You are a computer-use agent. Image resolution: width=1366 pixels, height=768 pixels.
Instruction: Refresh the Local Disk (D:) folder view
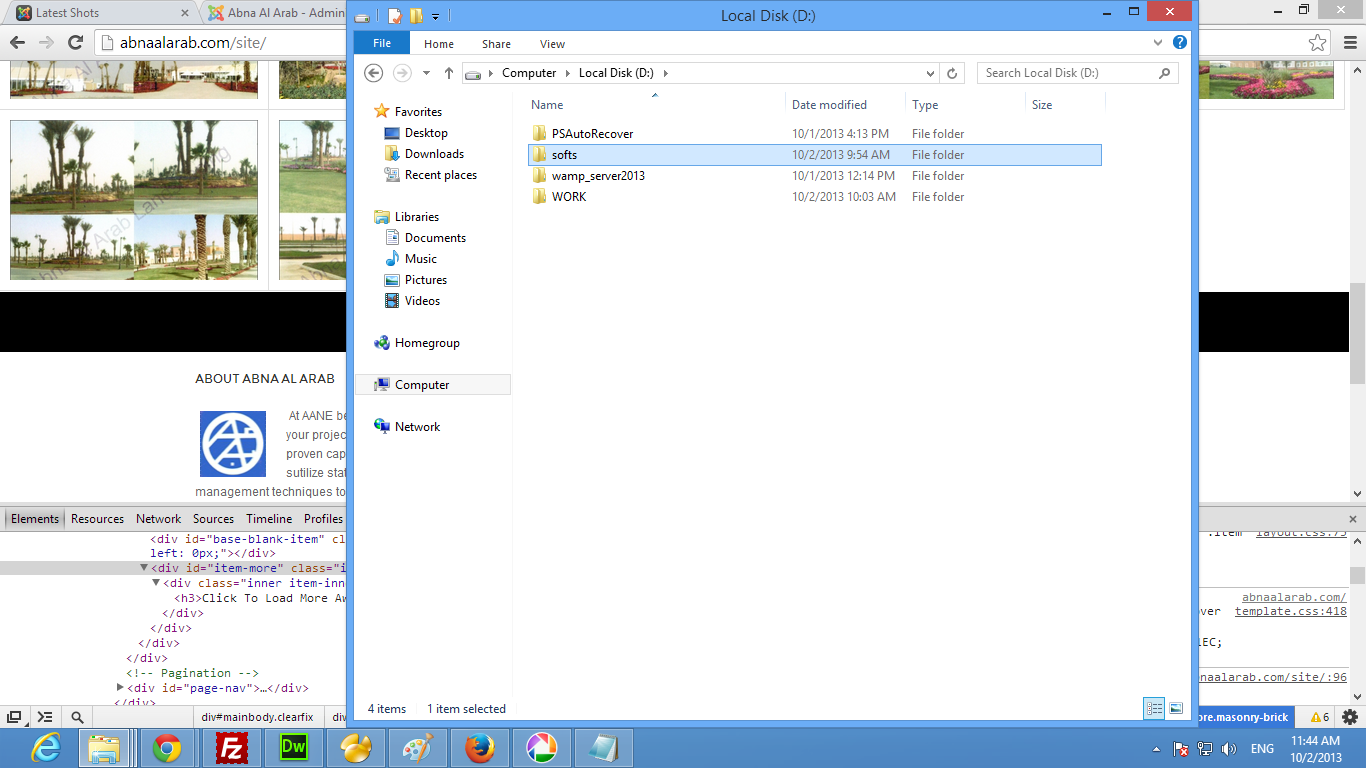[952, 73]
